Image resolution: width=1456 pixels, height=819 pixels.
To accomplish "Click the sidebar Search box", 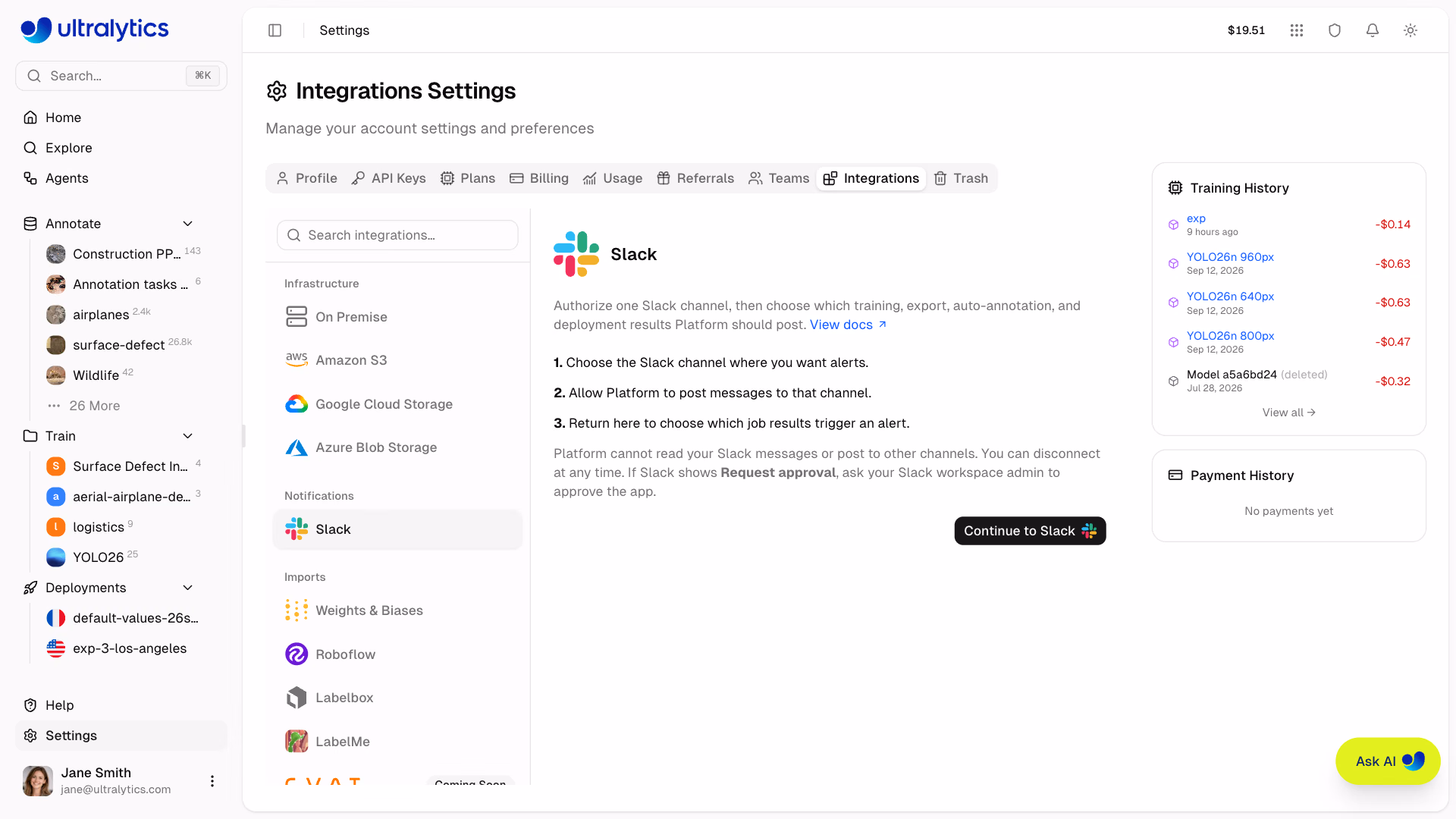I will pyautogui.click(x=121, y=76).
